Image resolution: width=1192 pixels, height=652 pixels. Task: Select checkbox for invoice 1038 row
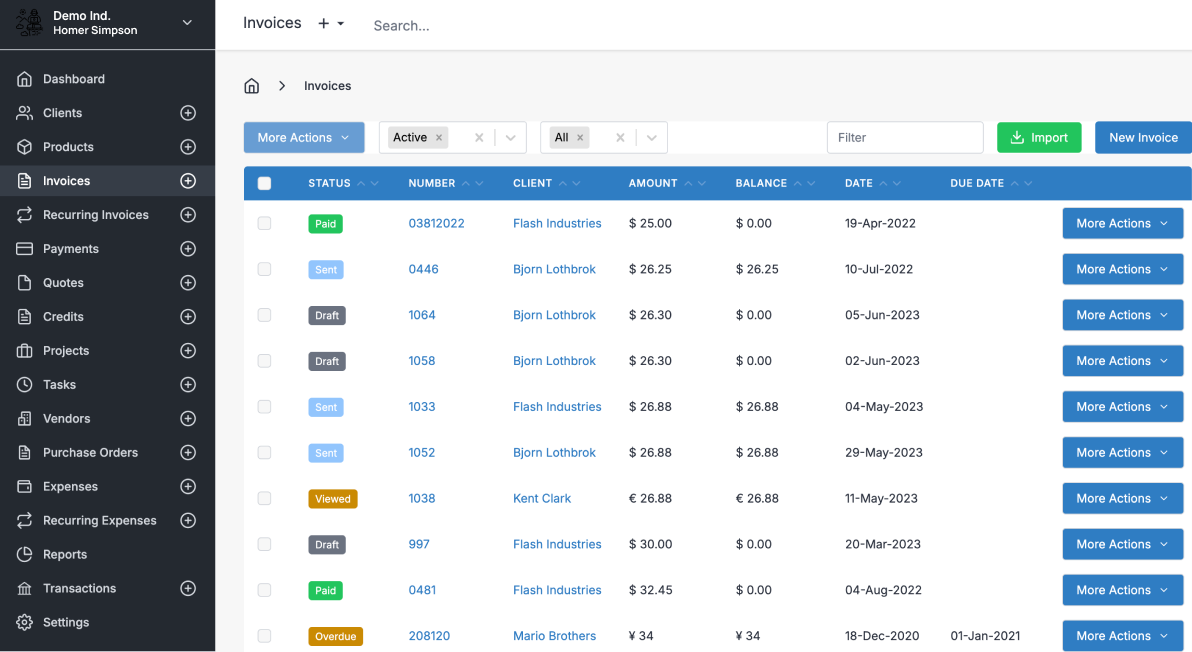click(x=264, y=499)
